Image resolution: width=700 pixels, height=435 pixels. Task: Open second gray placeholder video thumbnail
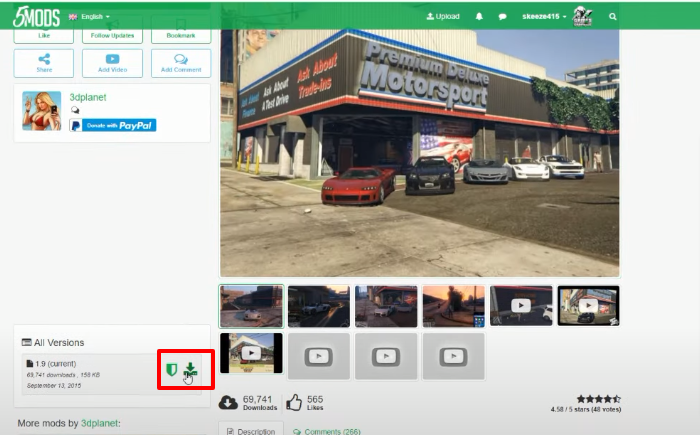coord(386,356)
